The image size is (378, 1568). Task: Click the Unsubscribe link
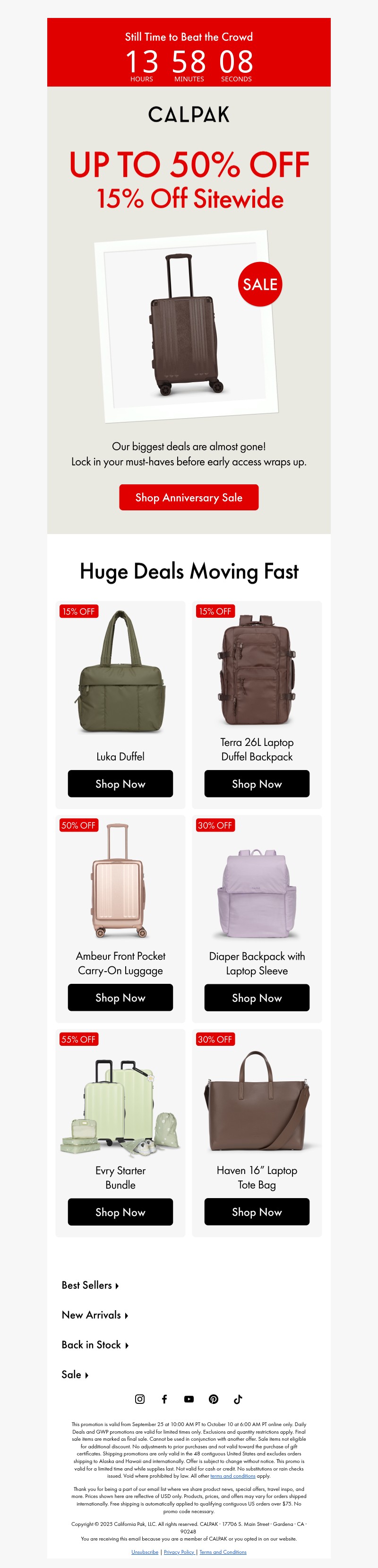[145, 1552]
